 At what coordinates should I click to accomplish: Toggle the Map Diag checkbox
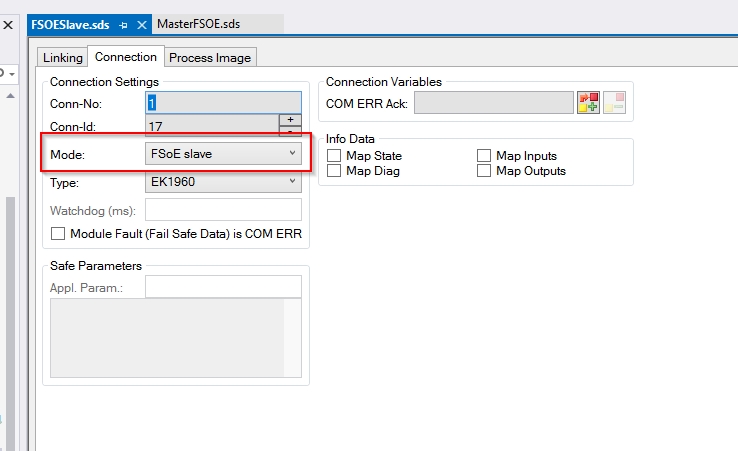coord(334,171)
